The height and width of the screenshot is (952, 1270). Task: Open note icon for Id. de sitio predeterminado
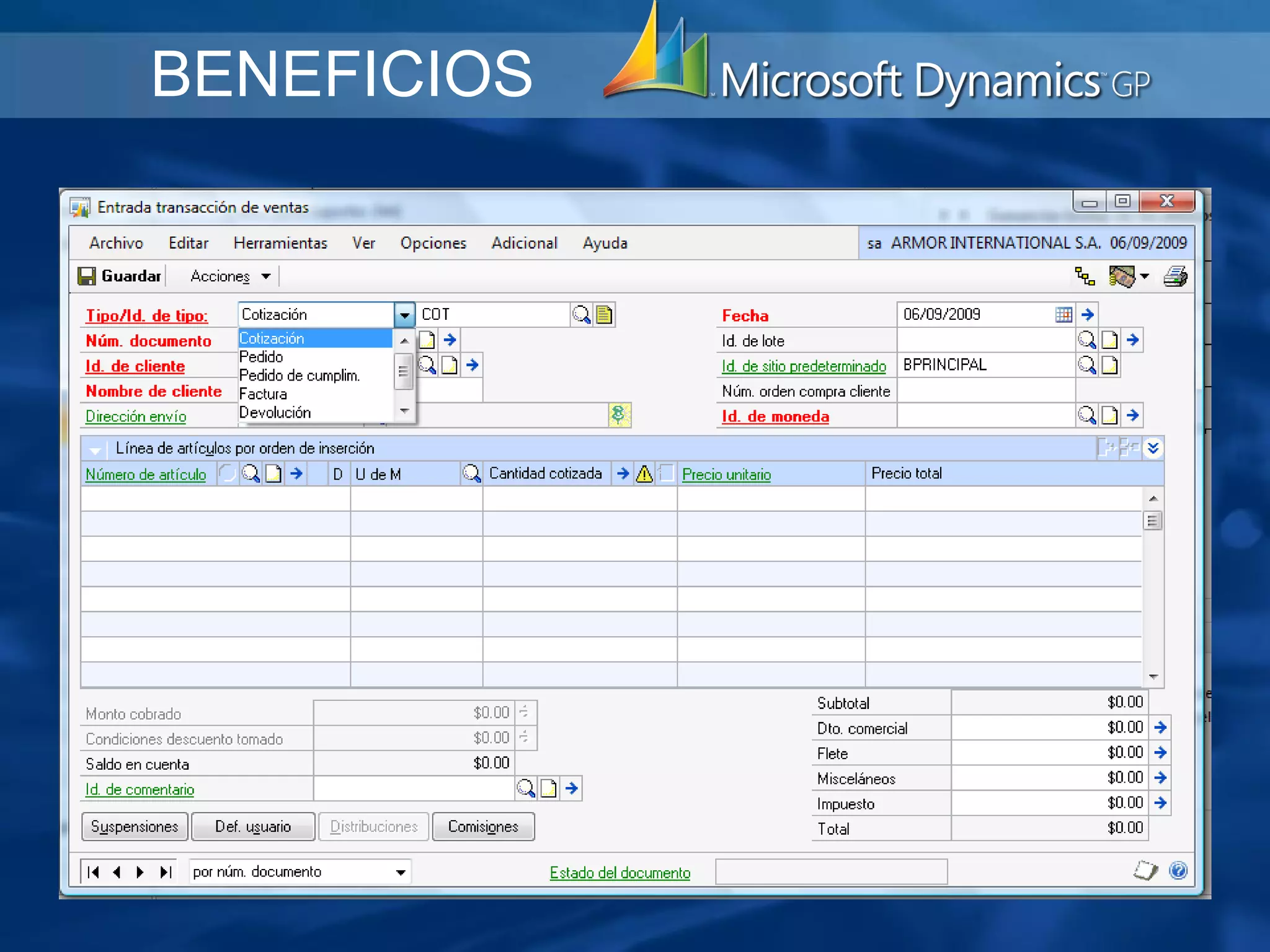point(1110,365)
